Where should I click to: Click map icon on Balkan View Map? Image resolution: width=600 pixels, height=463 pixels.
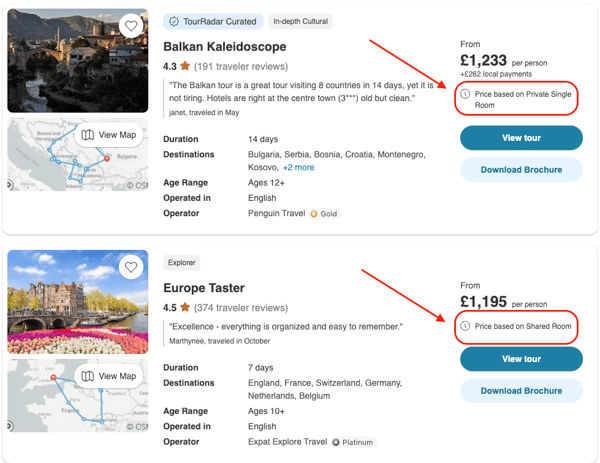(x=88, y=135)
